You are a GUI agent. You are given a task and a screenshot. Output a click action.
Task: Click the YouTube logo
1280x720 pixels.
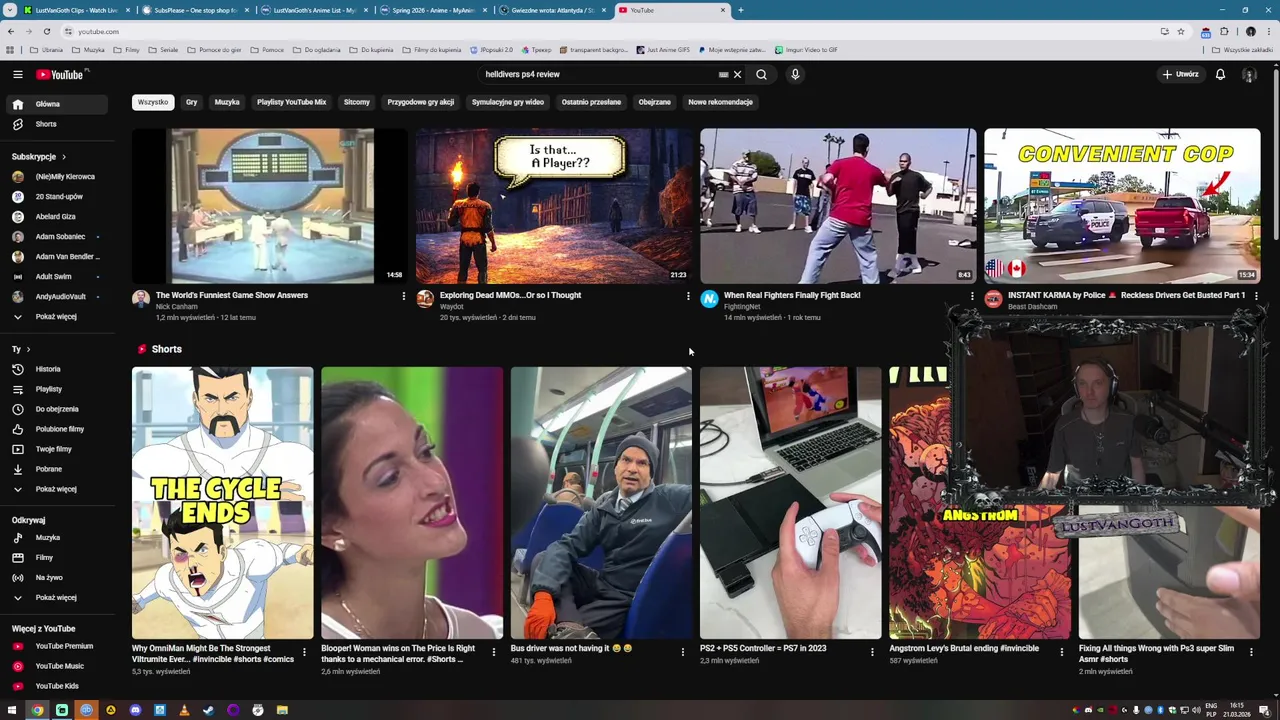click(61, 74)
